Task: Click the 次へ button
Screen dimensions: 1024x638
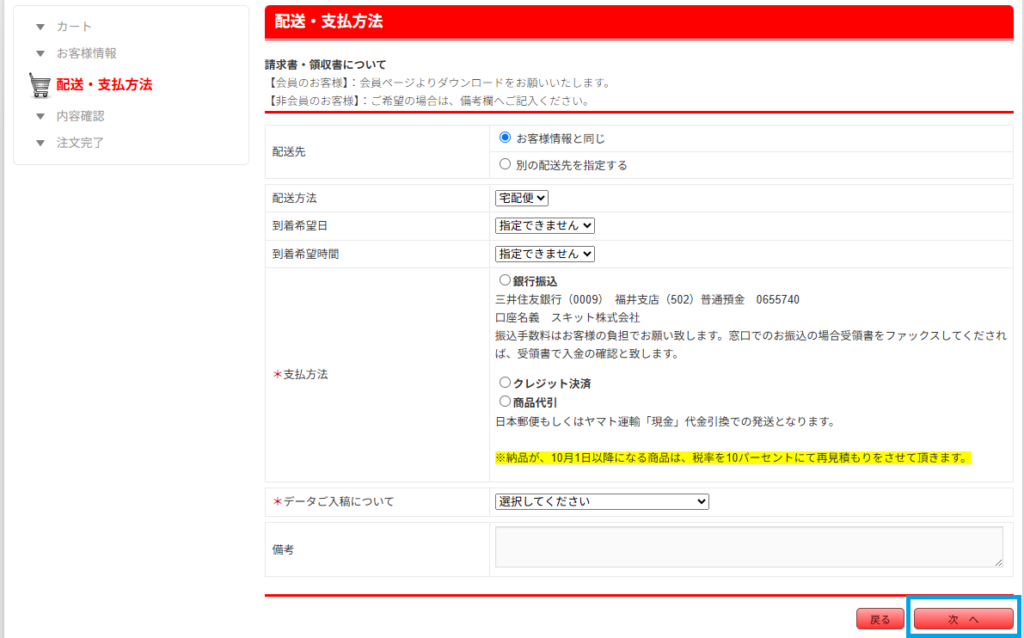Action: coord(963,619)
